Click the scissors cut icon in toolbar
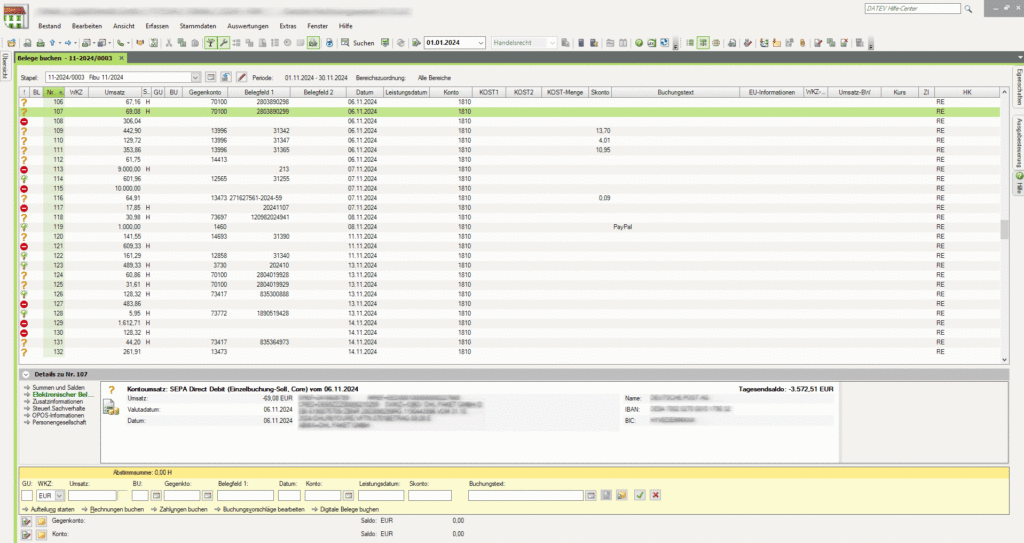Screen dimensions: 1024x543 [168, 42]
